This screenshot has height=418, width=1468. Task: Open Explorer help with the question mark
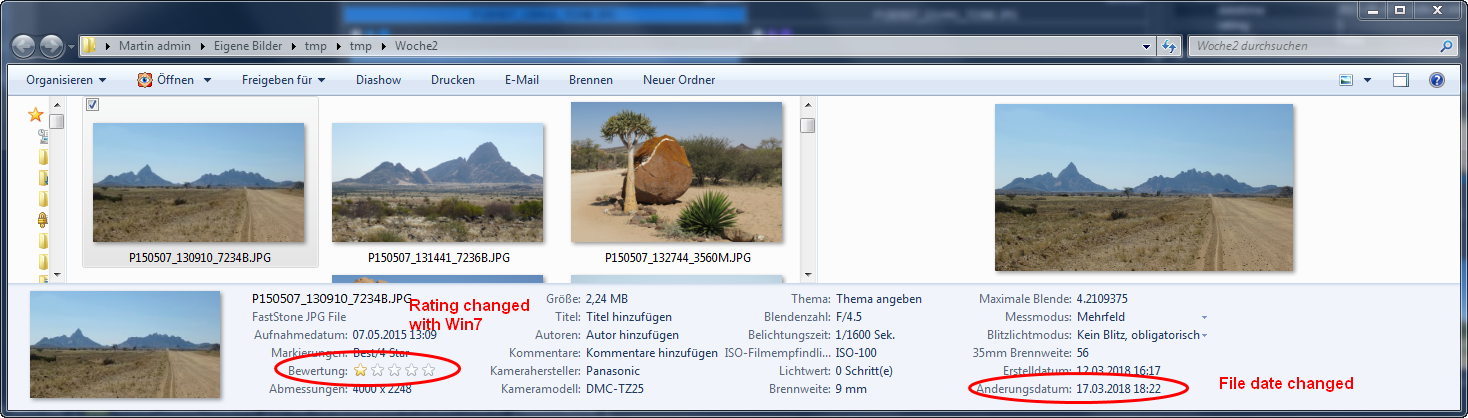1437,80
